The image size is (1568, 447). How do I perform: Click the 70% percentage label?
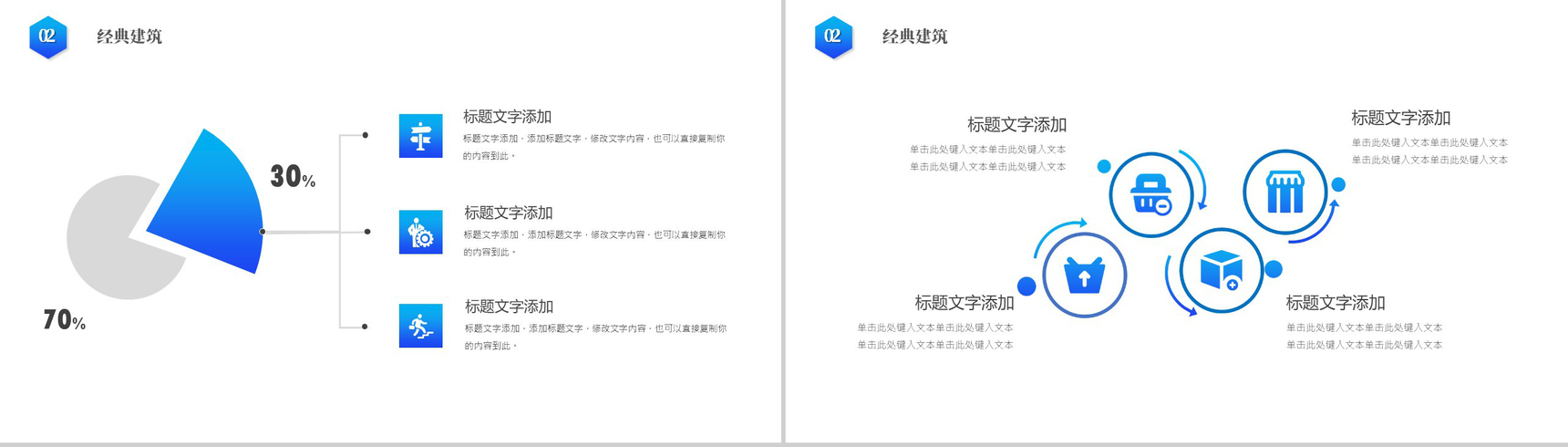64,320
